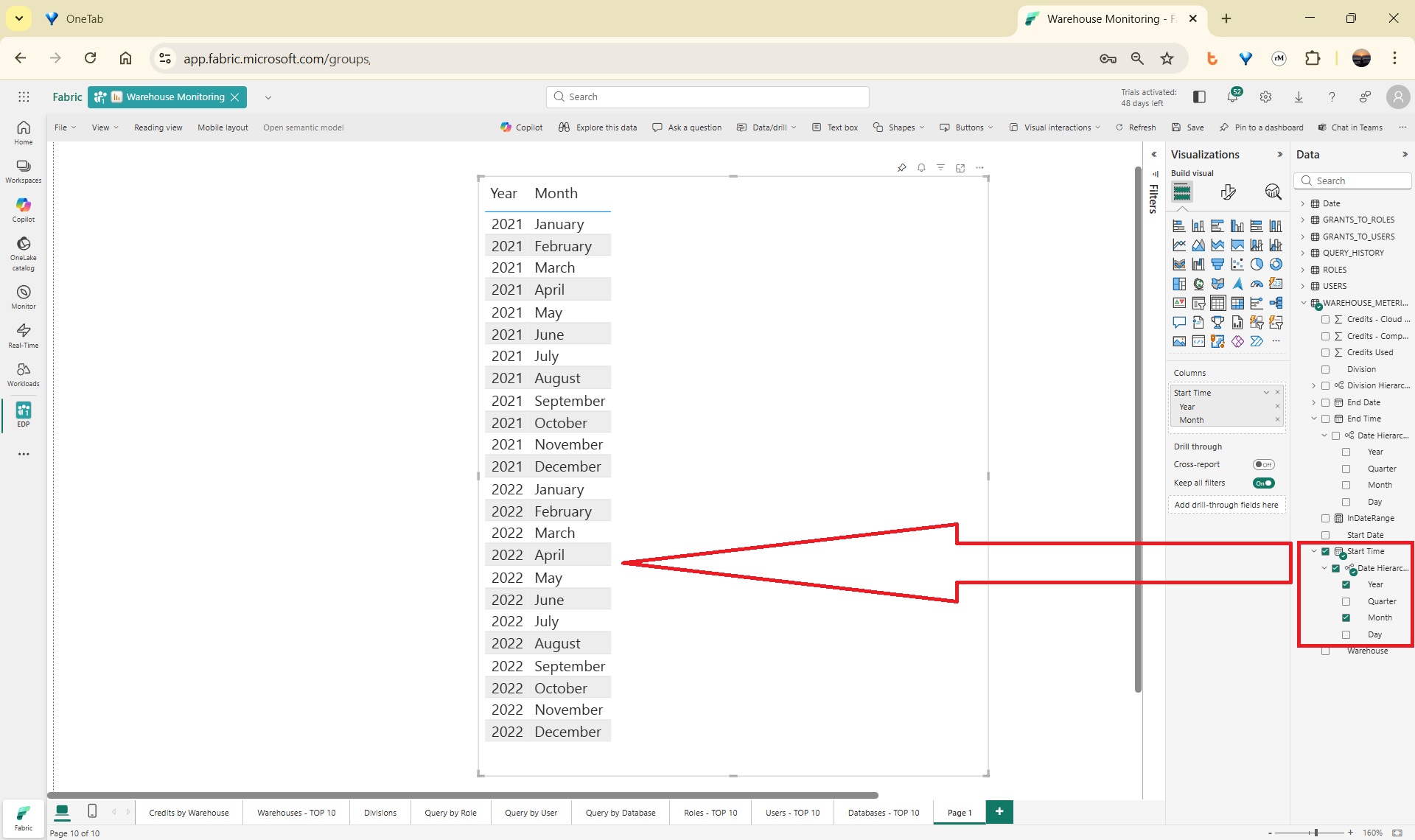The image size is (1415, 840).
Task: Check the Quarter box under Start Time
Action: point(1346,601)
